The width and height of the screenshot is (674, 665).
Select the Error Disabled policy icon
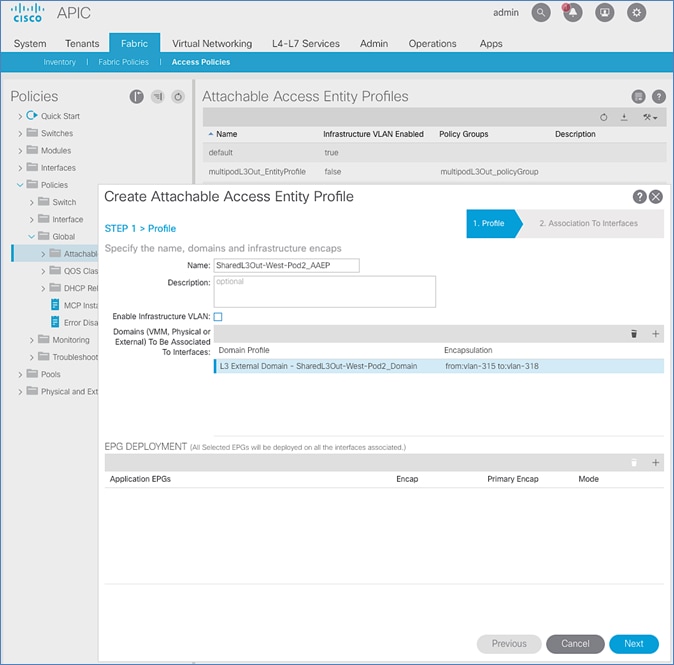tap(55, 322)
